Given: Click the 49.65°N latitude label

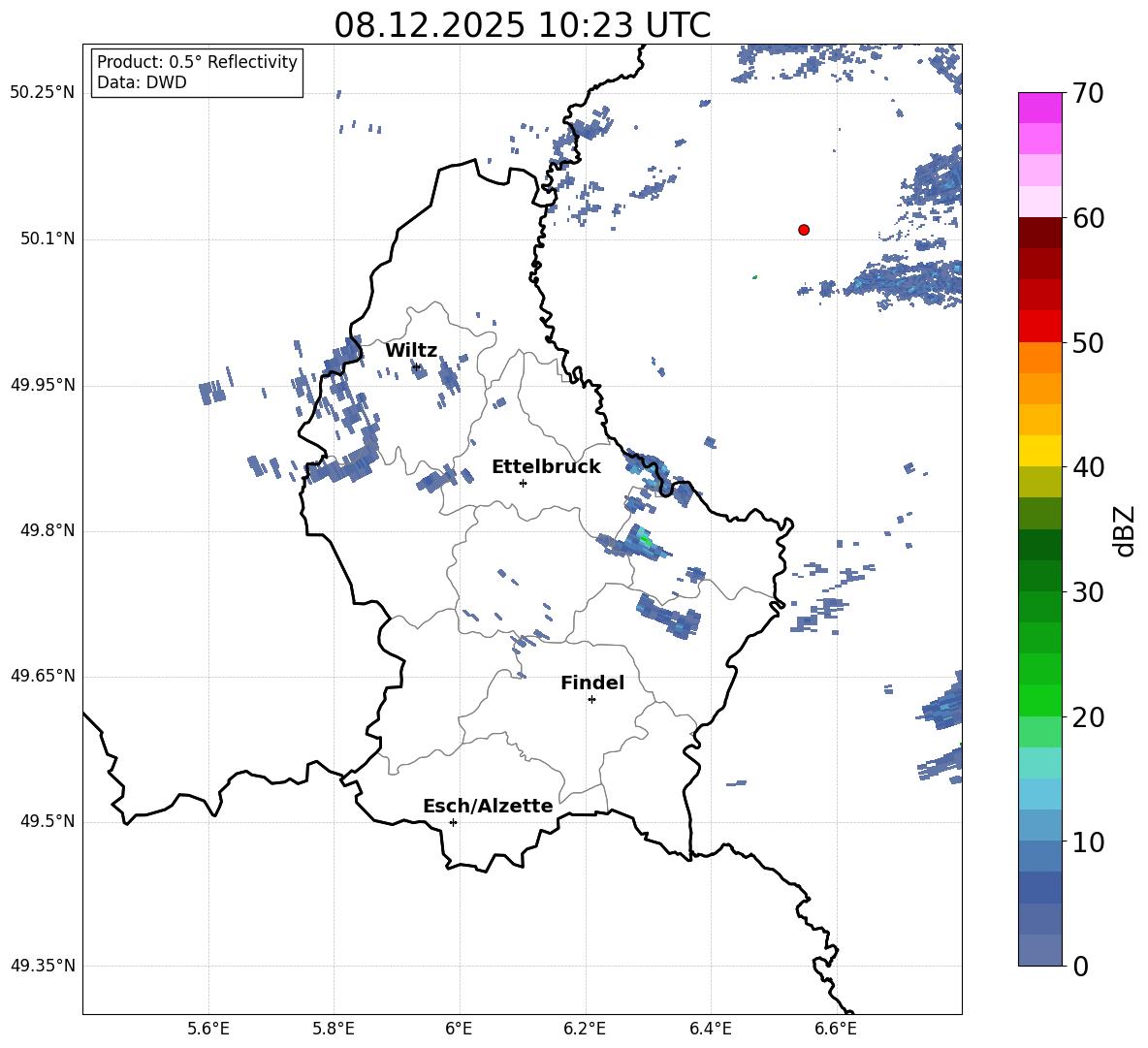Looking at the screenshot, I should (43, 676).
